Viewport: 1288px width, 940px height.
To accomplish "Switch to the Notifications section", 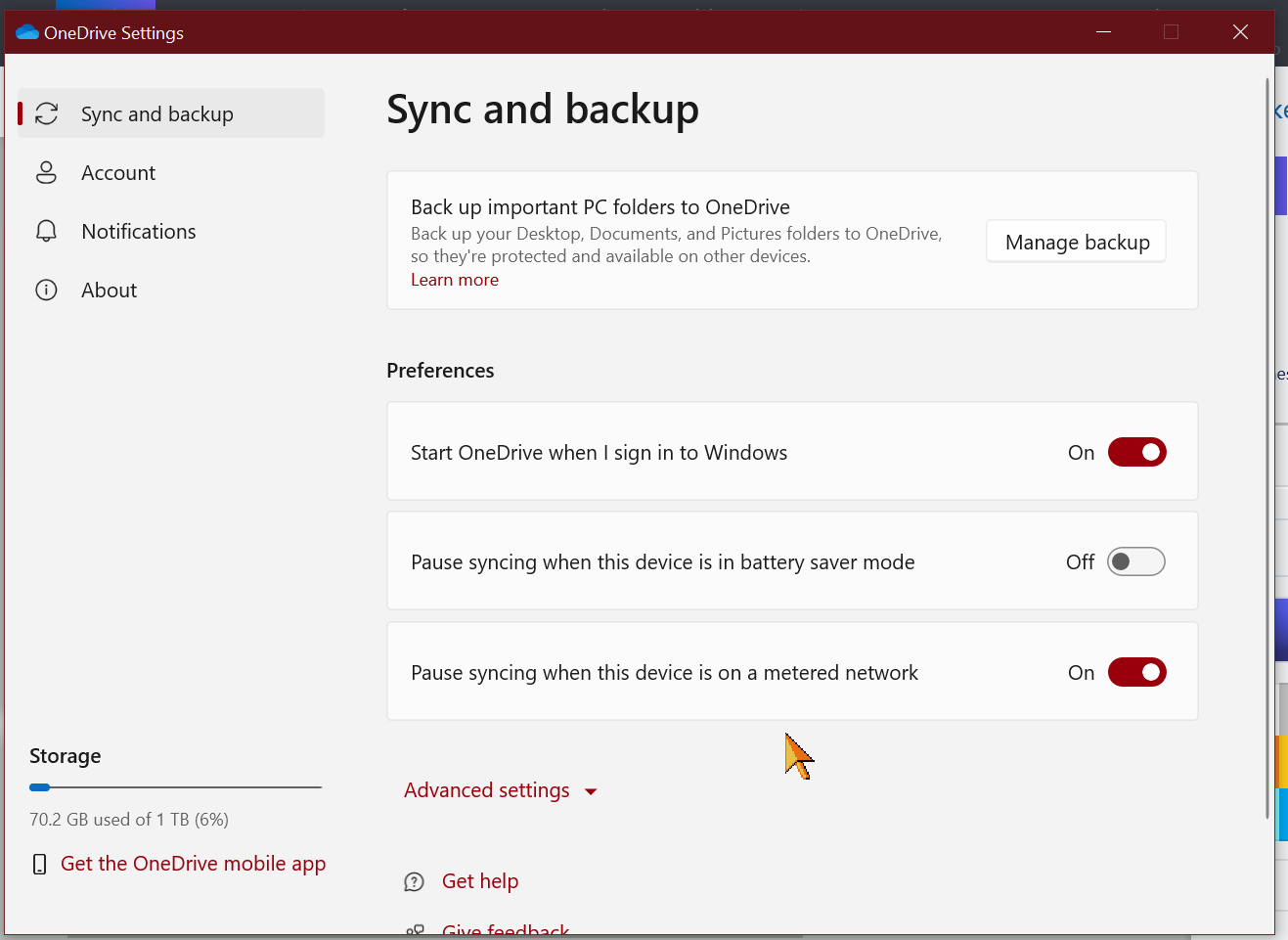I will tap(138, 231).
